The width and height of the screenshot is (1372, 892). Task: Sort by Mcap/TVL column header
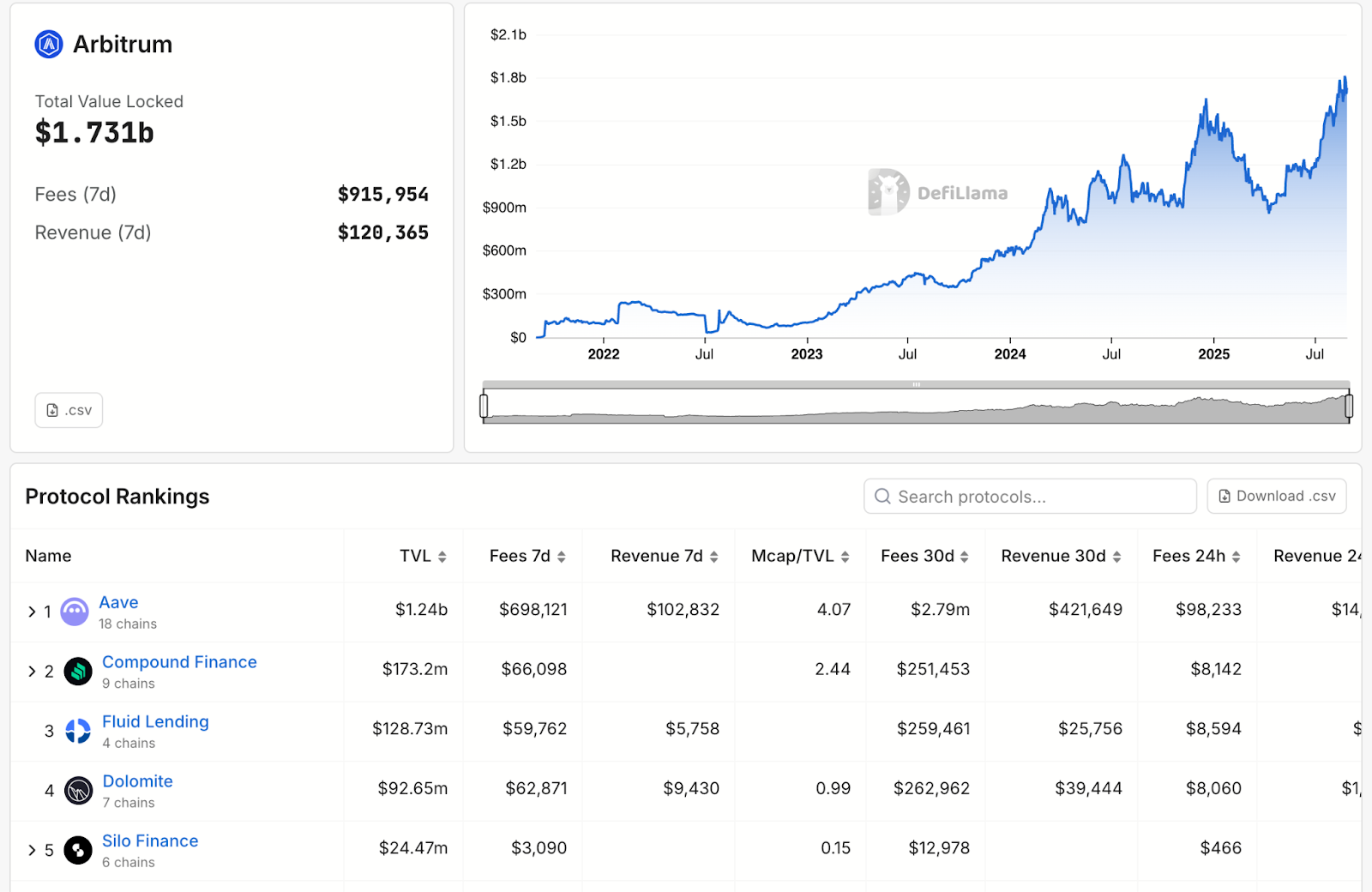(799, 556)
